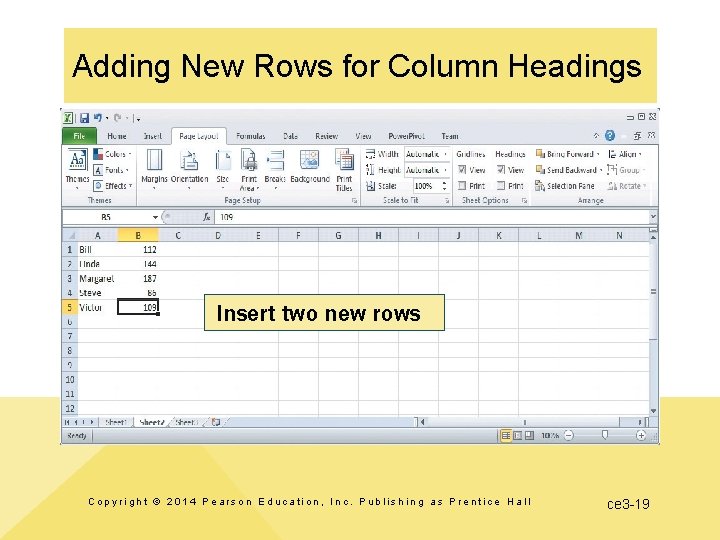Open the Print Area menu

[x=249, y=169]
